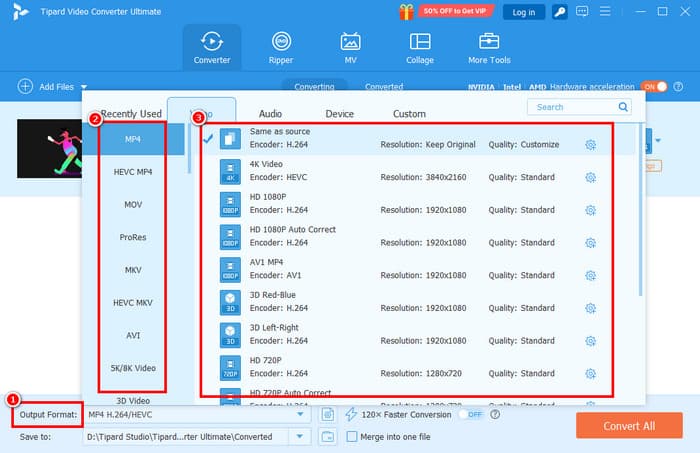The width and height of the screenshot is (700, 453).
Task: Select the HD 1080P Auto Correct profile
Action: click(x=418, y=236)
